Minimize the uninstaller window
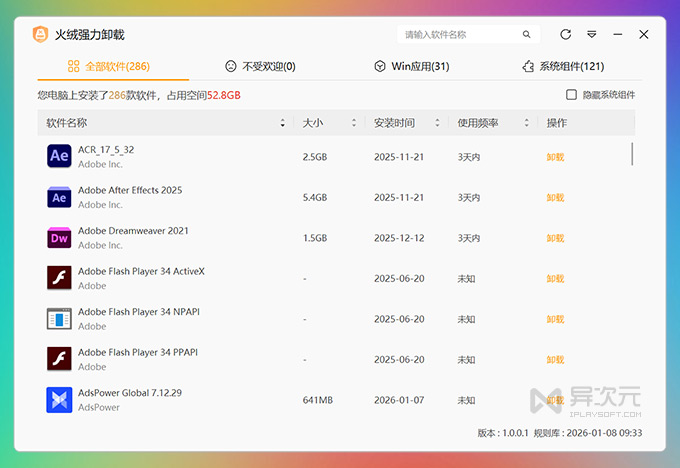 tap(618, 34)
